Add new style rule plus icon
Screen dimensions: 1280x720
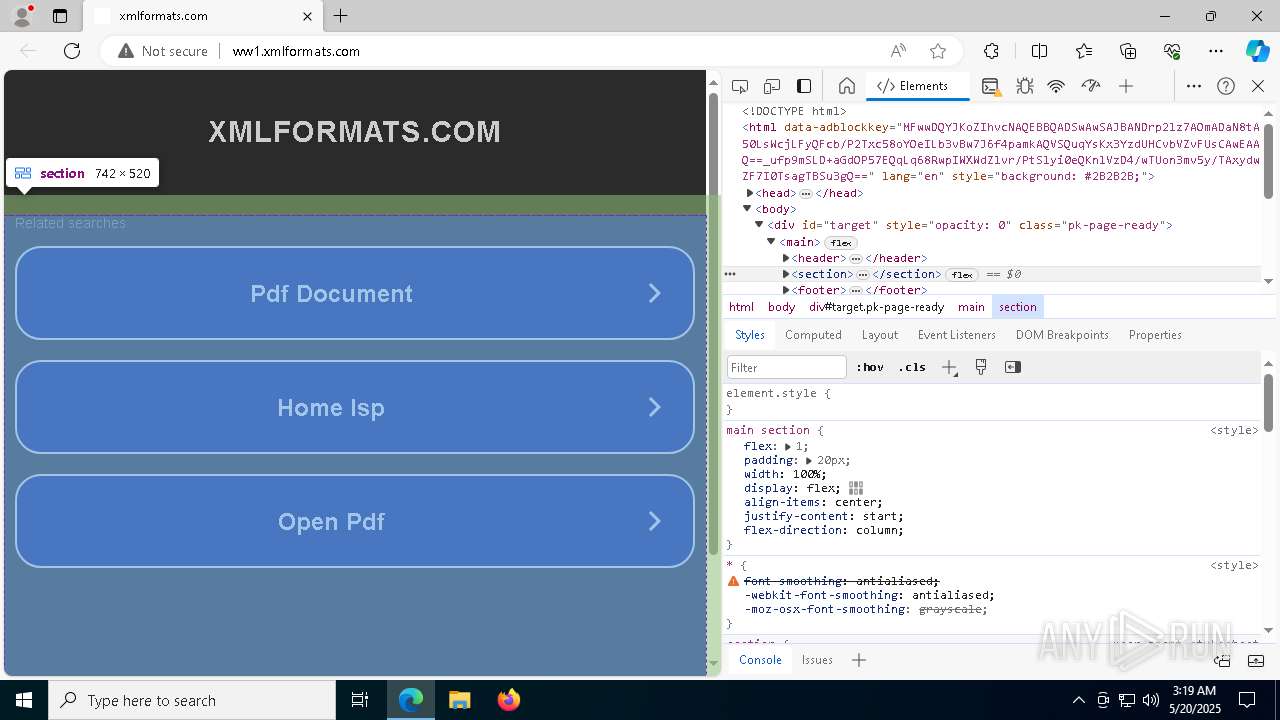click(949, 367)
